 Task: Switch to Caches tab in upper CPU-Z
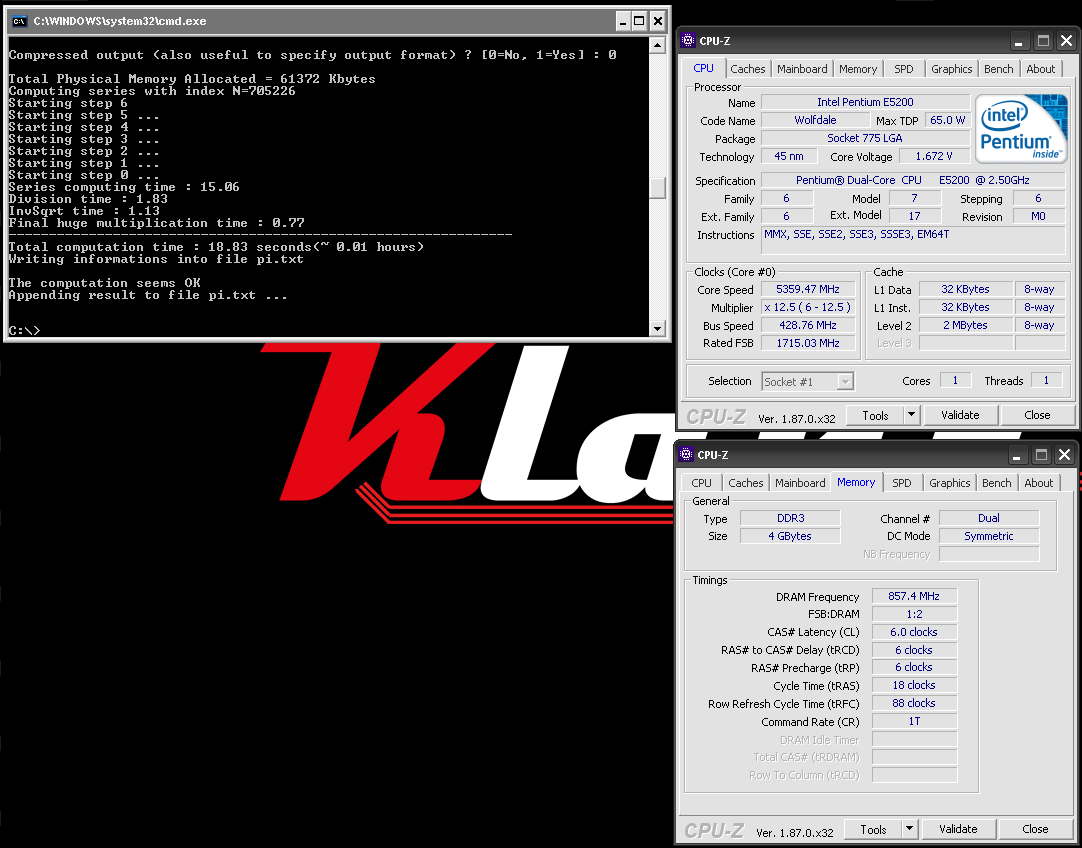tap(748, 69)
